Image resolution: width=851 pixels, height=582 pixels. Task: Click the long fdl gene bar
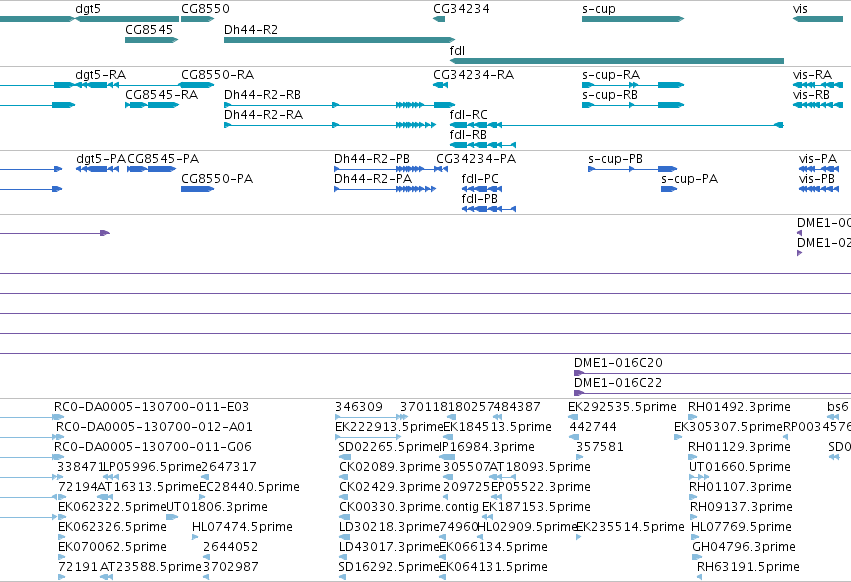pos(617,61)
